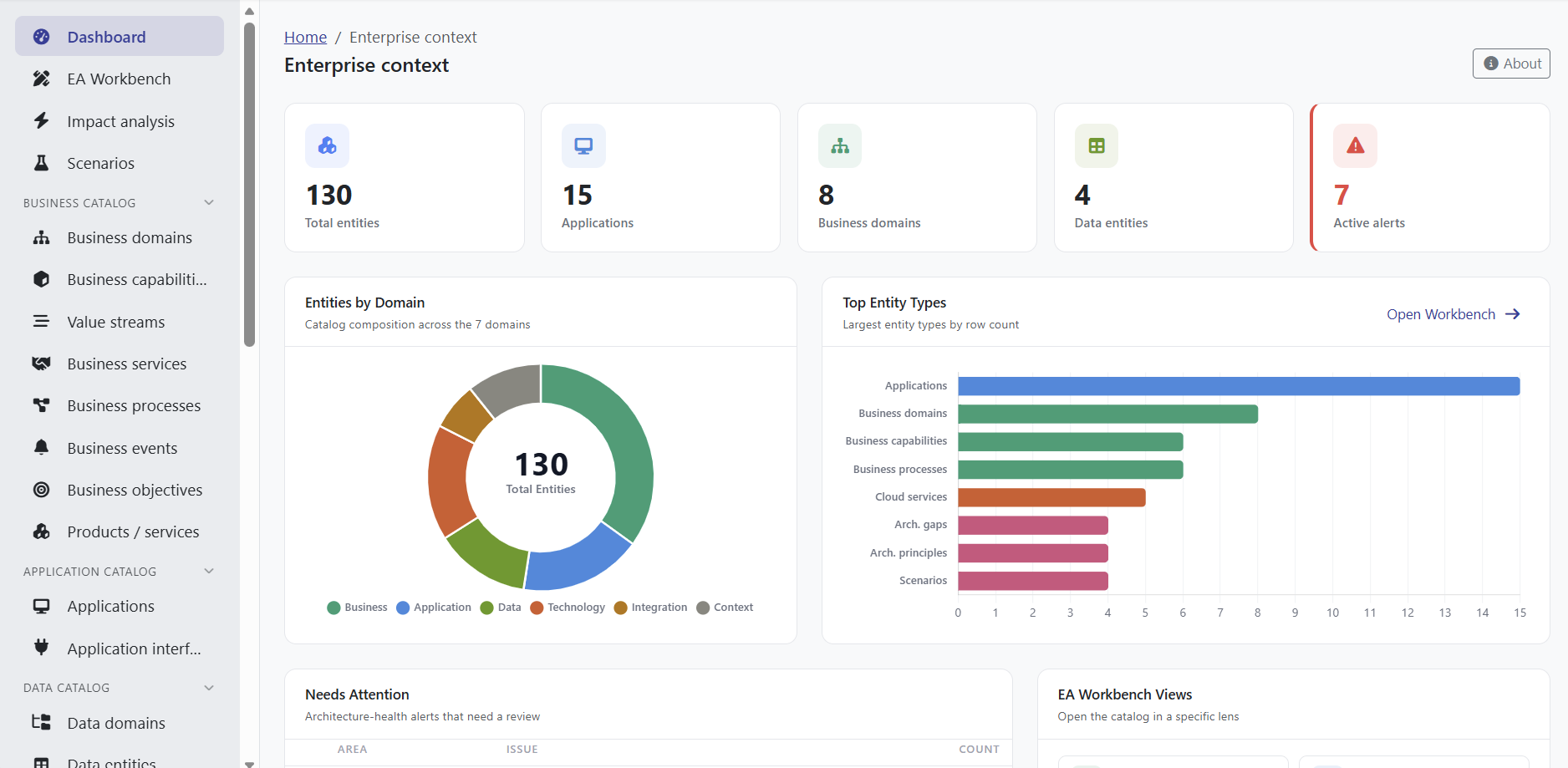Click the Products / services cubes icon
Image resolution: width=1568 pixels, height=768 pixels.
[41, 531]
